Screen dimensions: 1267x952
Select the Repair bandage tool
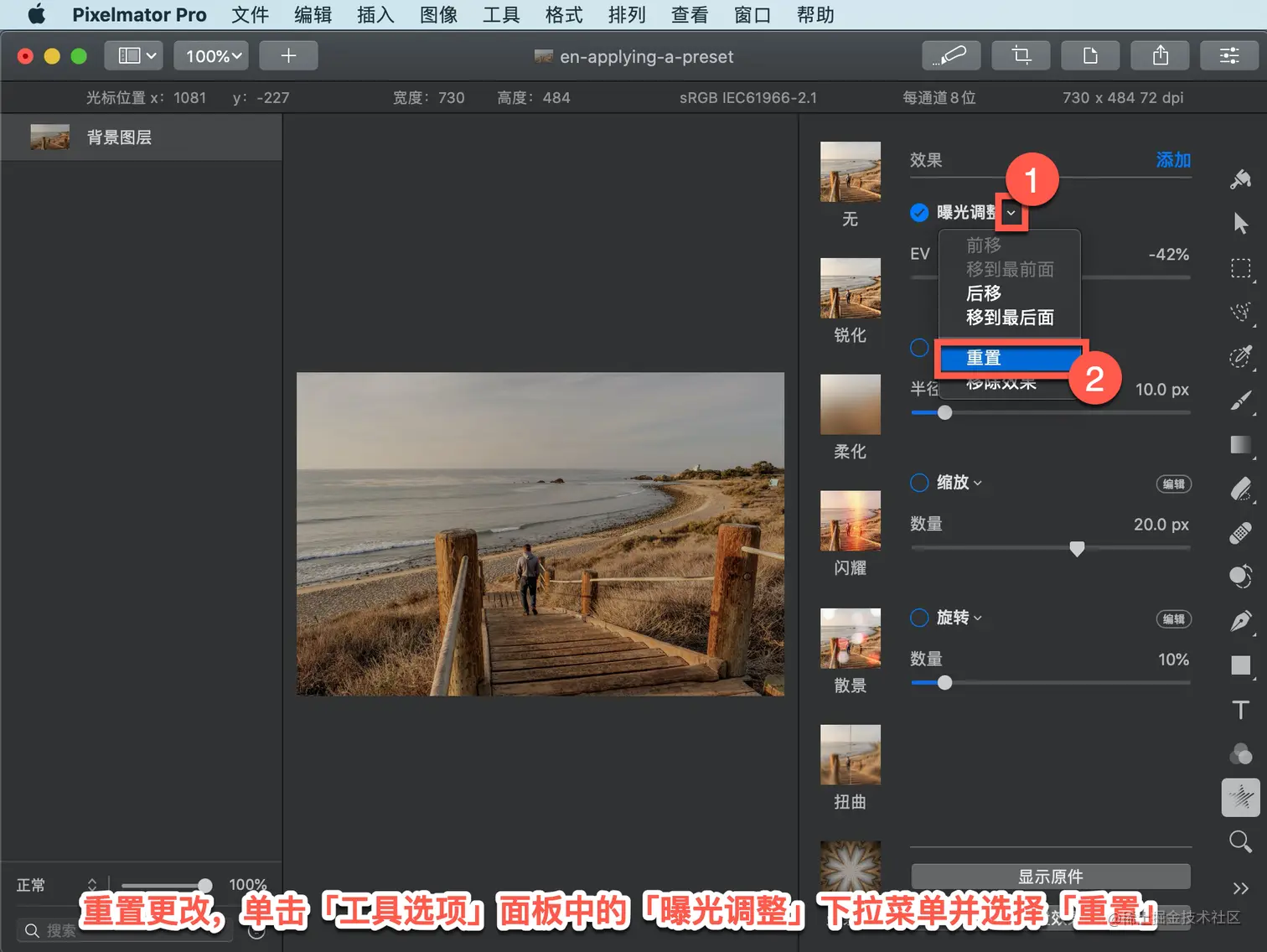1241,533
